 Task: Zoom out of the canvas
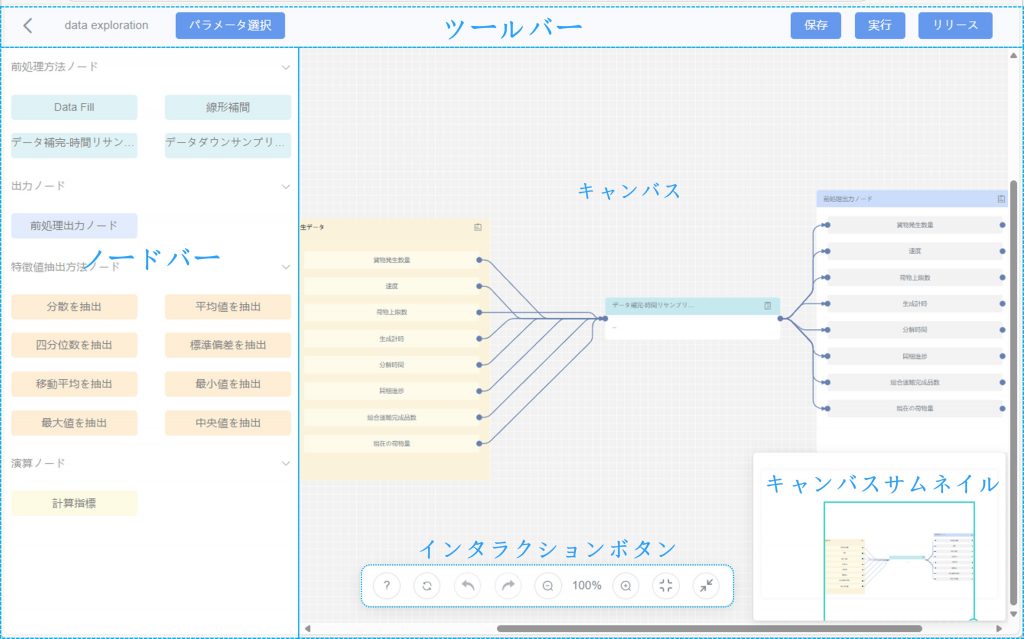point(548,586)
